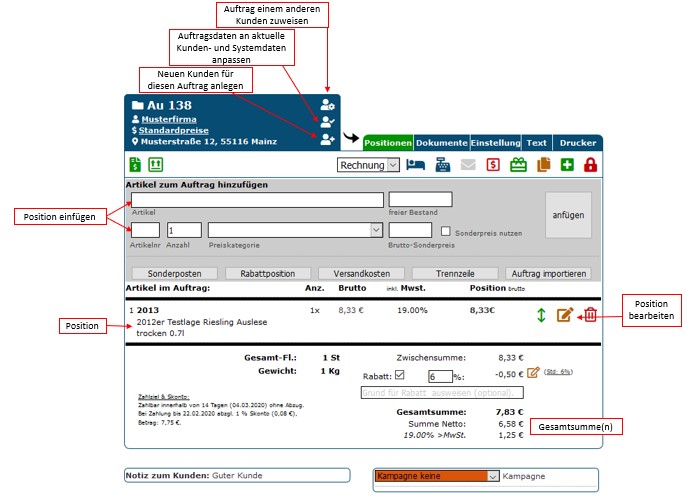The width and height of the screenshot is (687, 502).
Task: Enable the Sonderpreis nutzen checkbox
Action: coord(446,232)
